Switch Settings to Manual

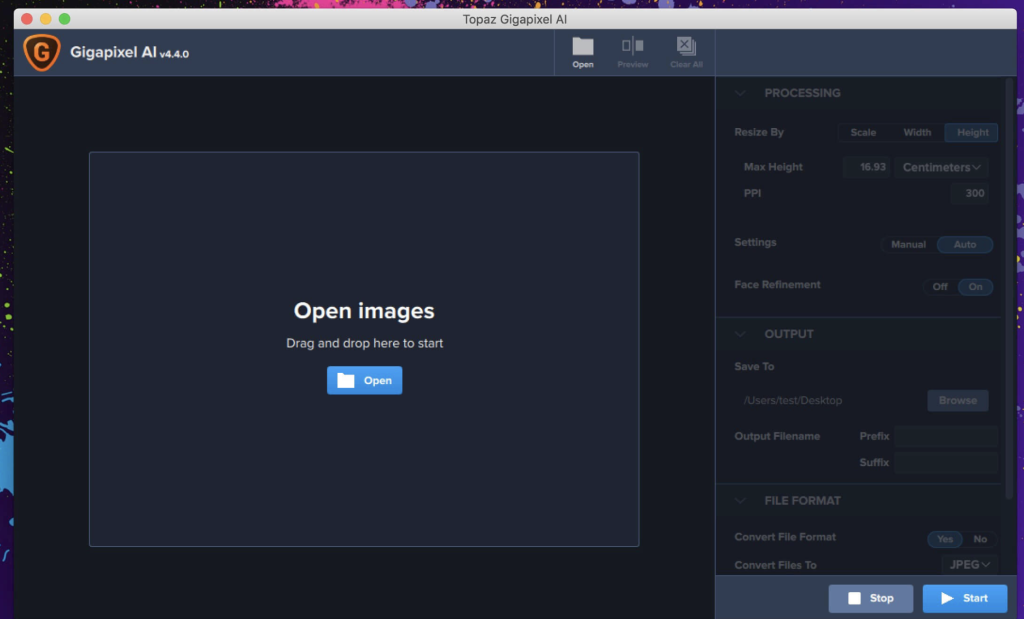[908, 244]
